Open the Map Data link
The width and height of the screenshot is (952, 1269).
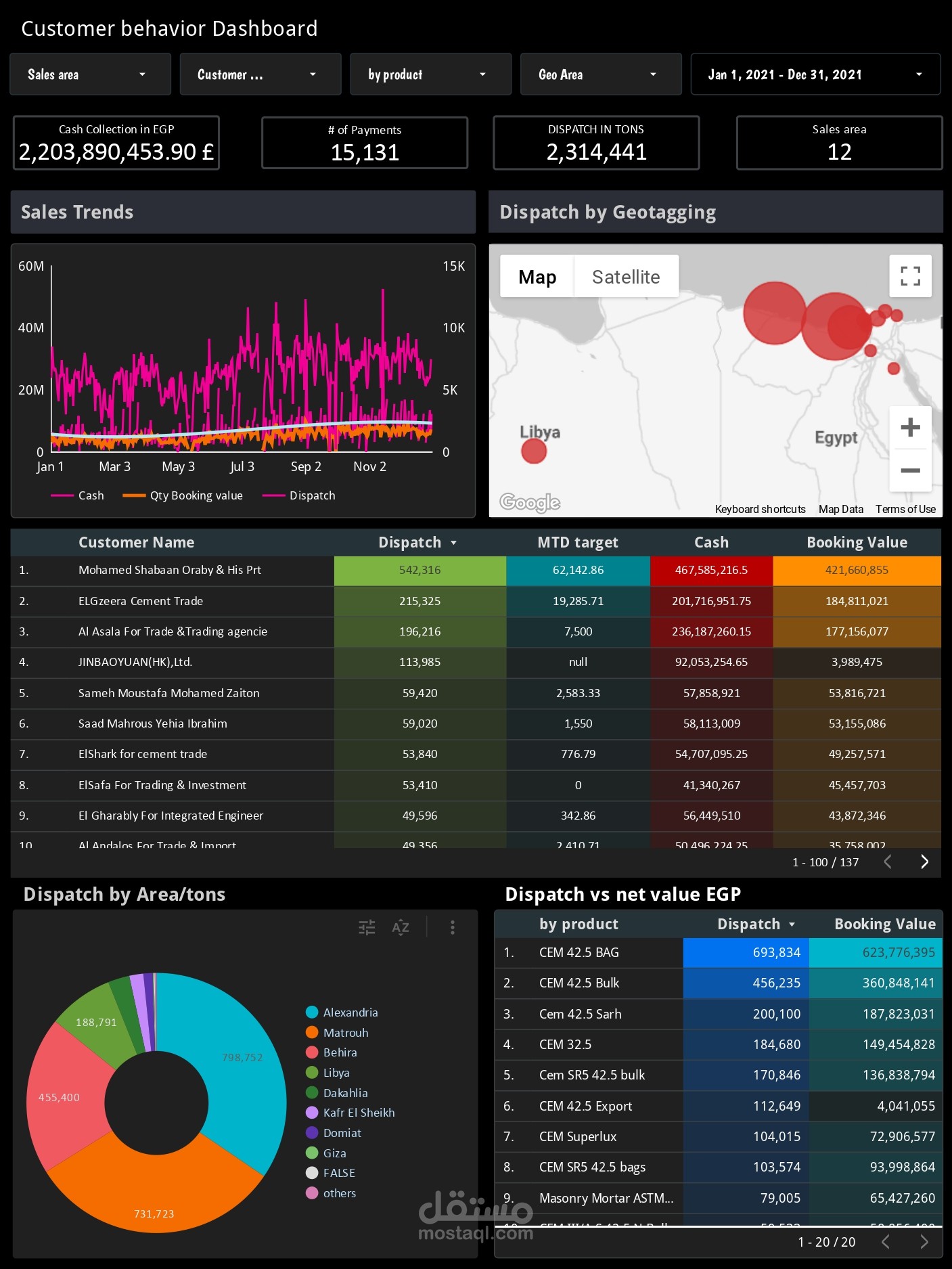click(x=841, y=509)
